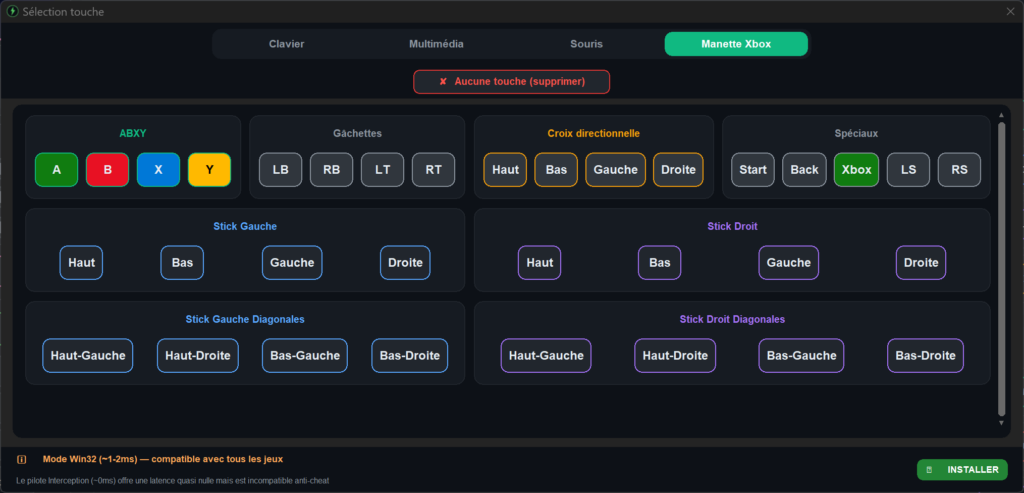Image resolution: width=1024 pixels, height=493 pixels.
Task: Choose the LT trigger button
Action: (x=383, y=170)
